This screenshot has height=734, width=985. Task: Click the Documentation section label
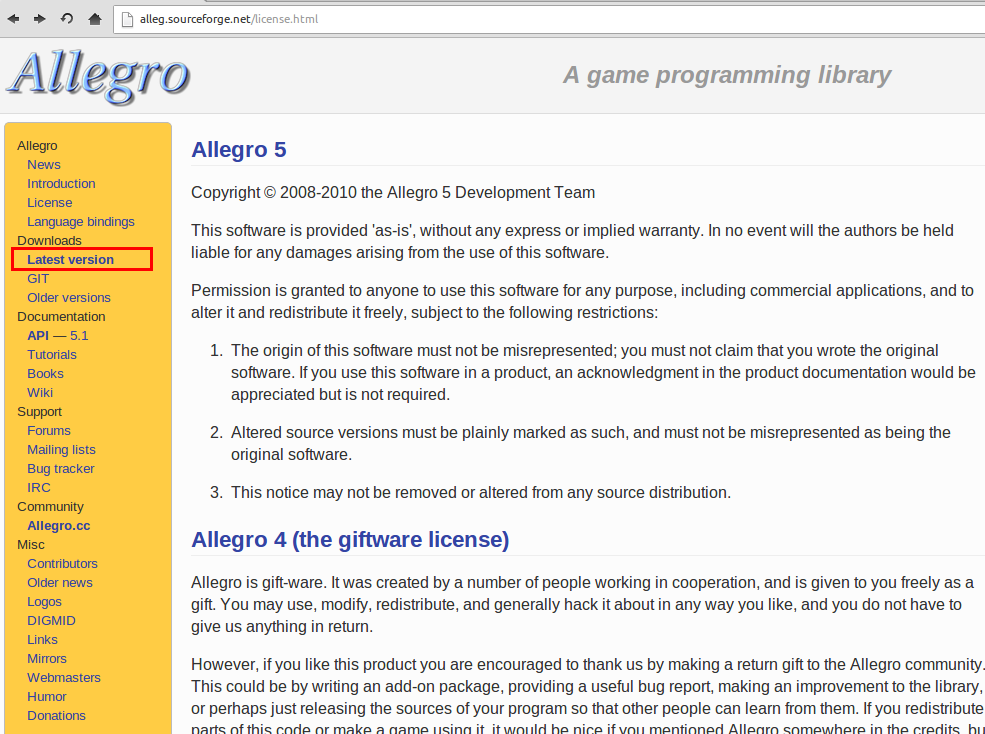(61, 316)
